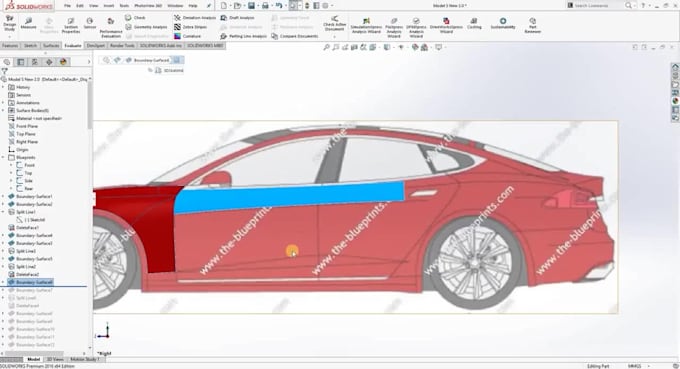Click the Sensor tool in the ribbon

(x=90, y=23)
